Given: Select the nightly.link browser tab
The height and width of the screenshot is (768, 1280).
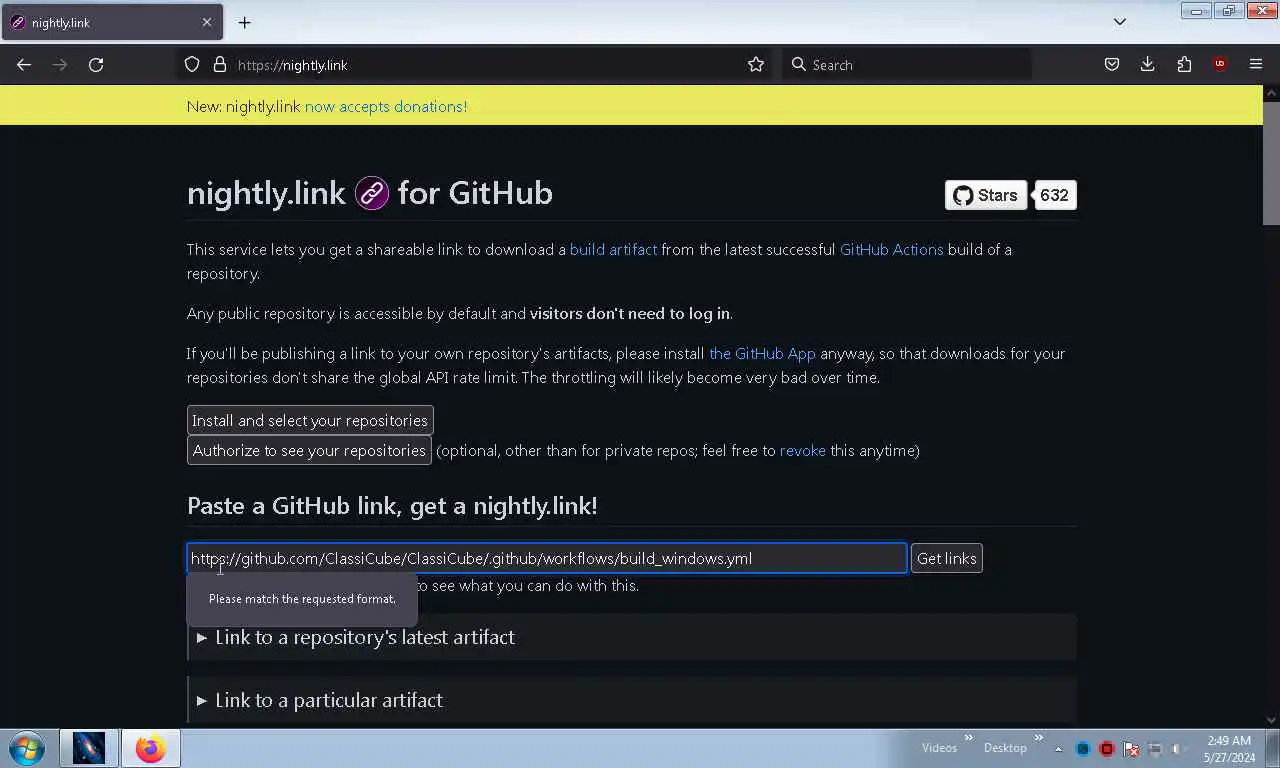Looking at the screenshot, I should pyautogui.click(x=111, y=22).
